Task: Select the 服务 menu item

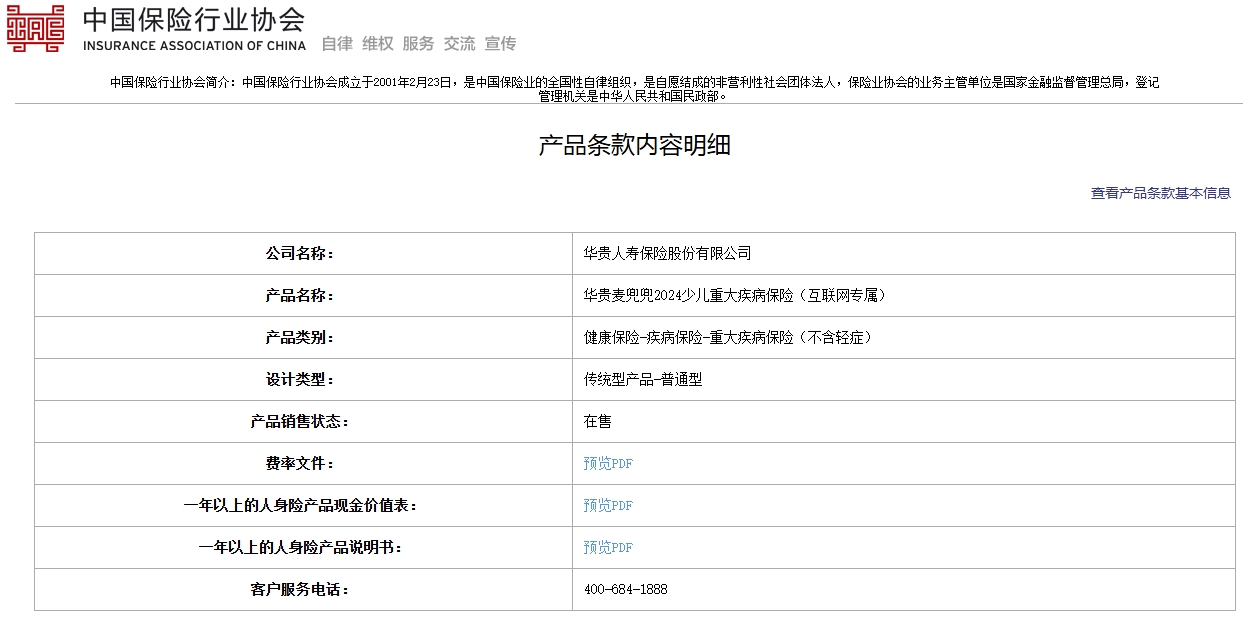Action: pos(417,43)
